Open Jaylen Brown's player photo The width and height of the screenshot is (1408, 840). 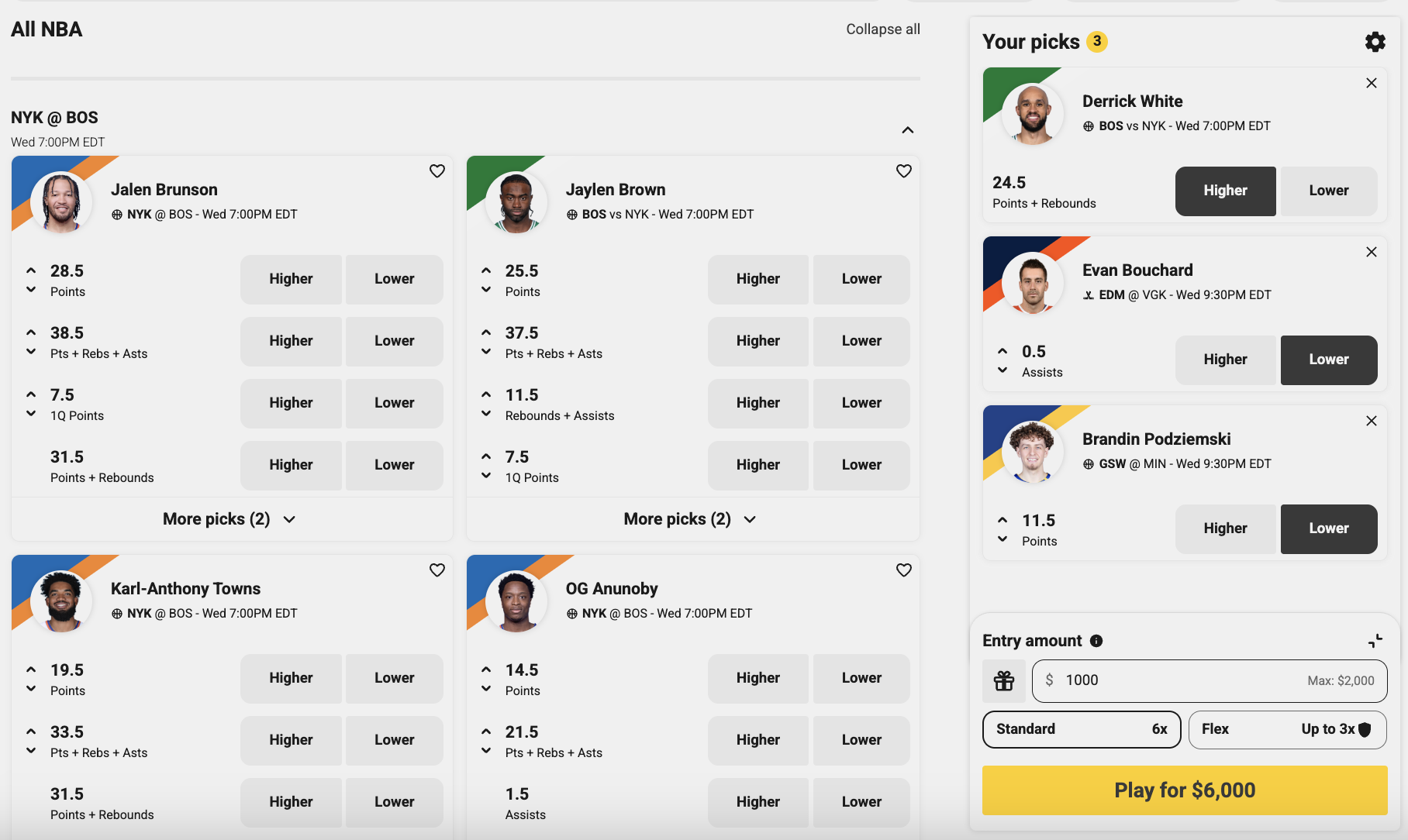516,202
